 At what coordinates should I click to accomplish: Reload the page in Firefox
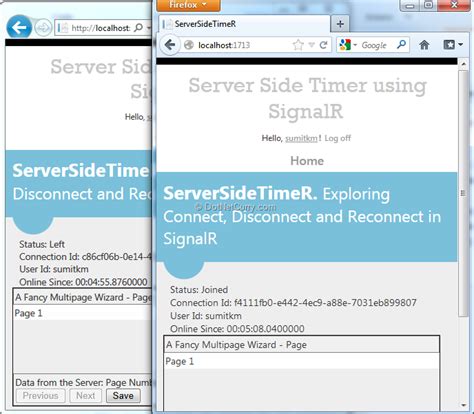coord(323,45)
